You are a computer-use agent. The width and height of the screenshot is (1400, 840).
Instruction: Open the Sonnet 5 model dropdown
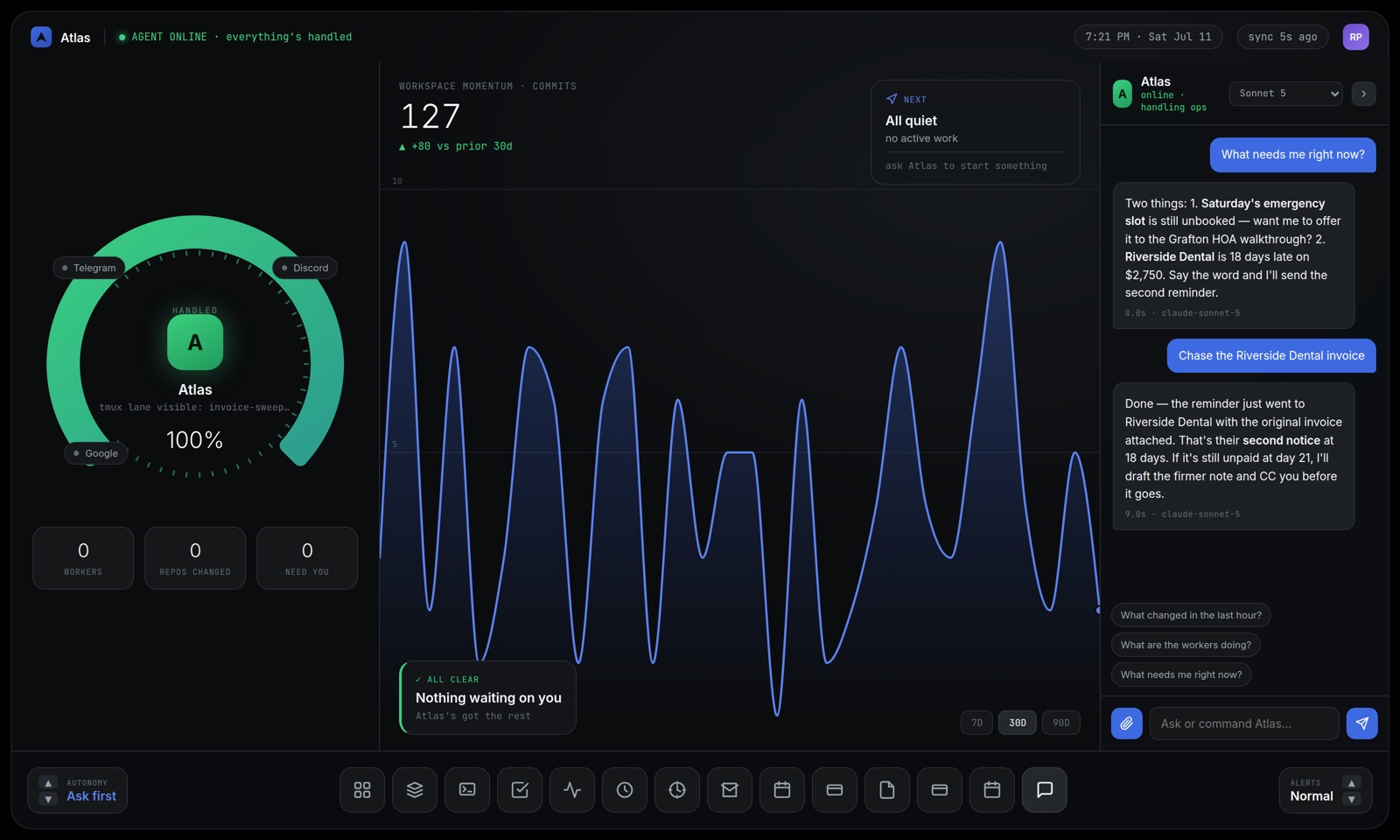coord(1286,94)
